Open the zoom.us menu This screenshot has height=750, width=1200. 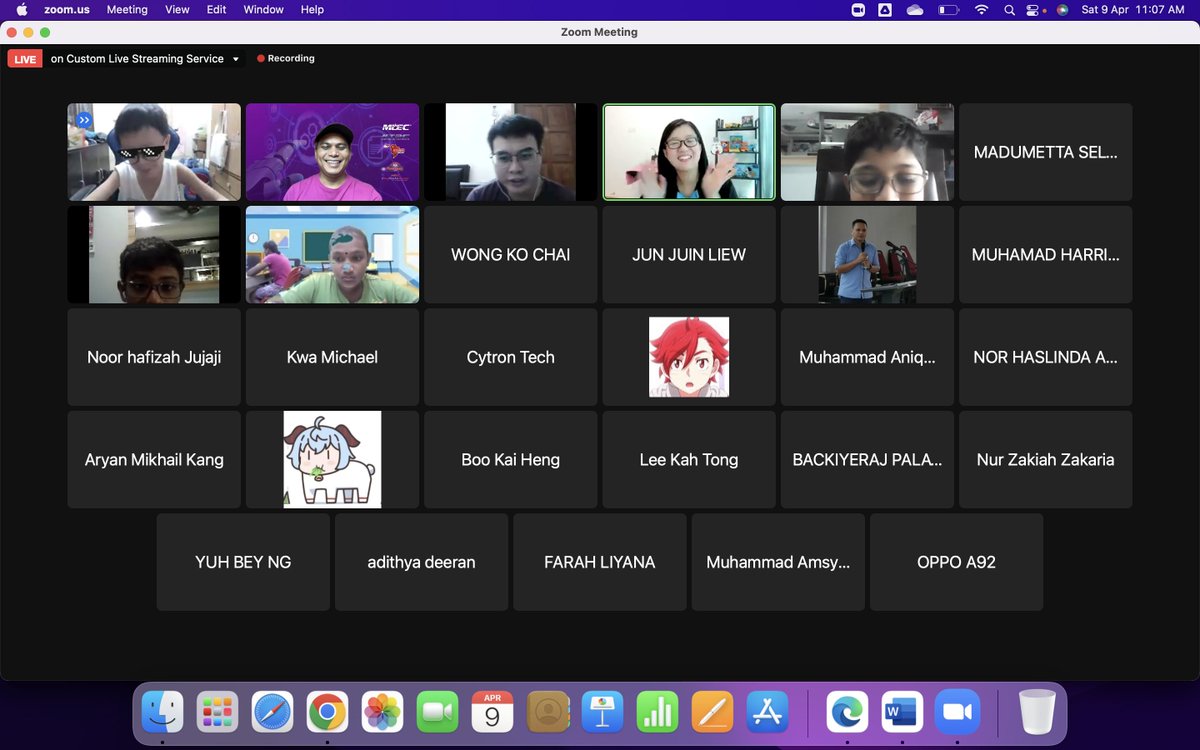coord(67,9)
